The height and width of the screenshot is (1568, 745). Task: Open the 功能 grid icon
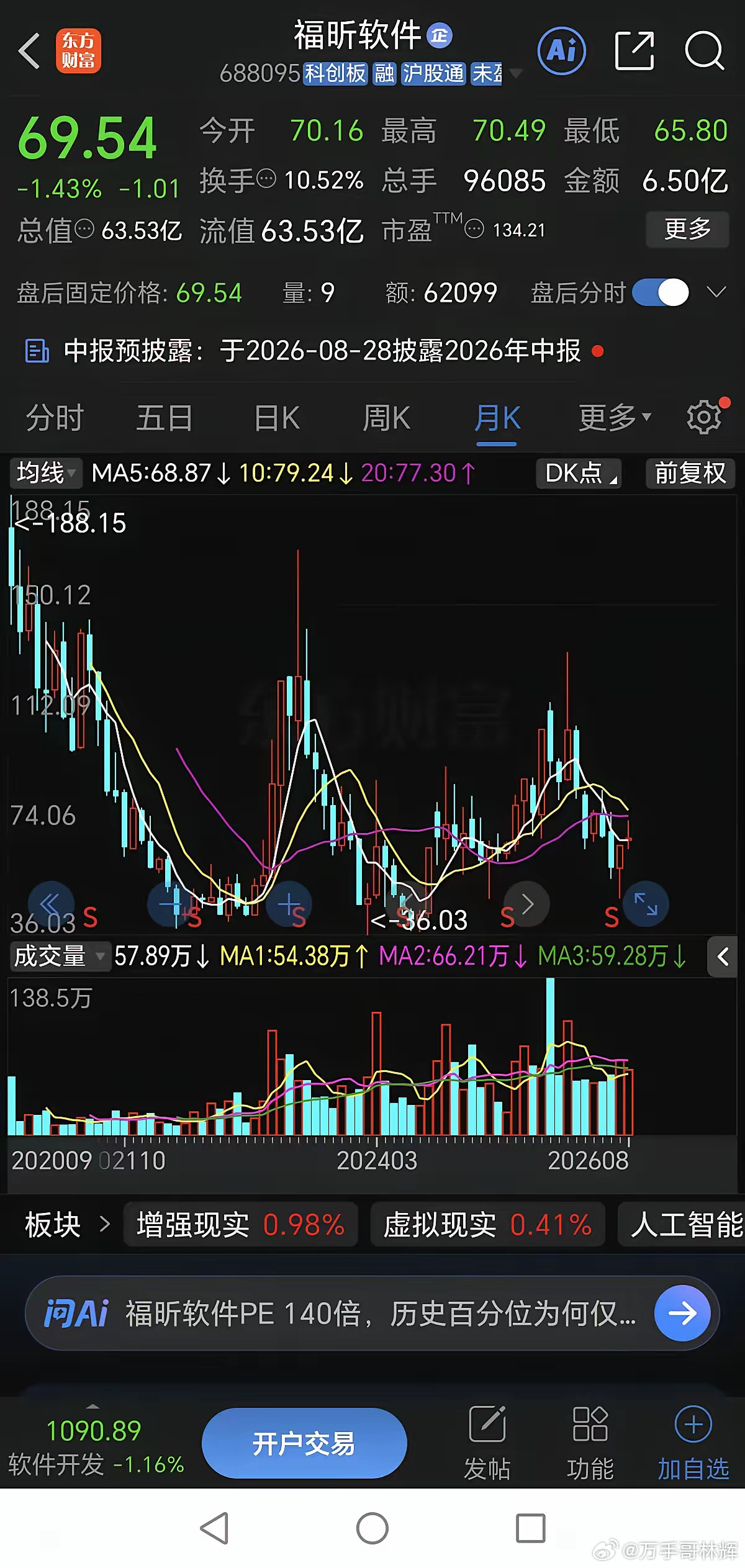[590, 1424]
